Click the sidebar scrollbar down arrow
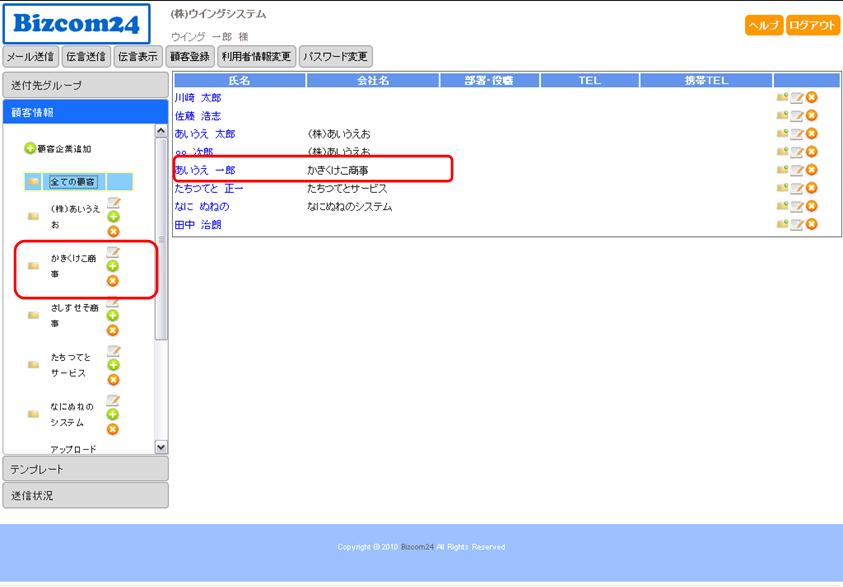Image resolution: width=843 pixels, height=587 pixels. 161,447
